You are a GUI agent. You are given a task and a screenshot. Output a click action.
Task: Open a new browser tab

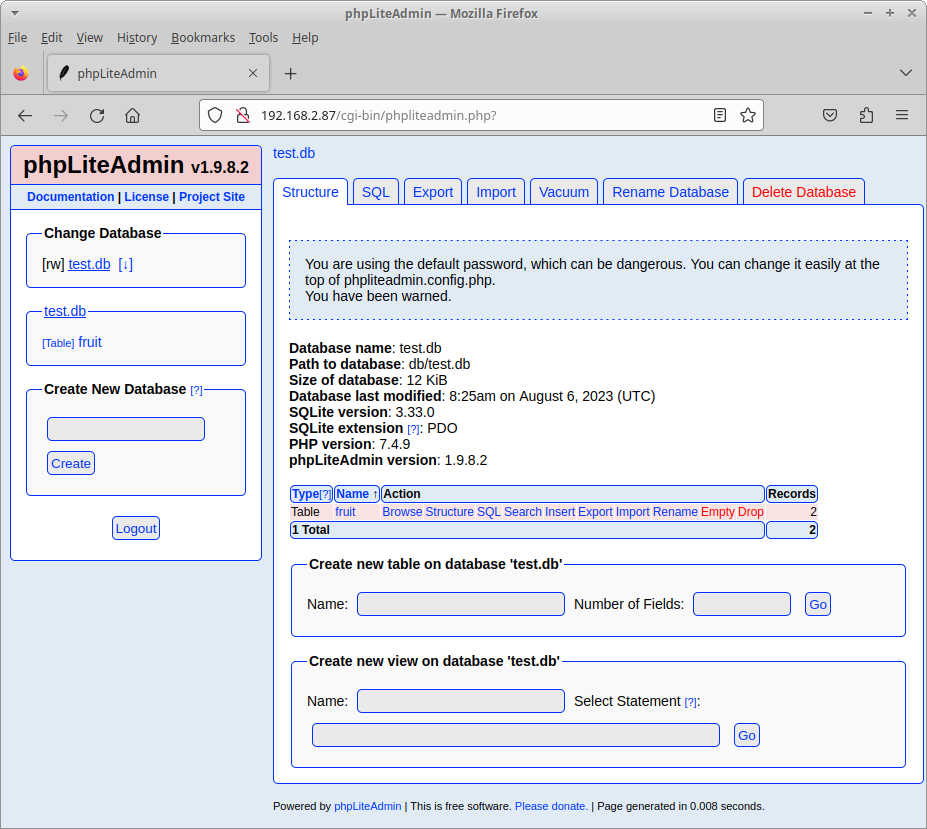(290, 73)
